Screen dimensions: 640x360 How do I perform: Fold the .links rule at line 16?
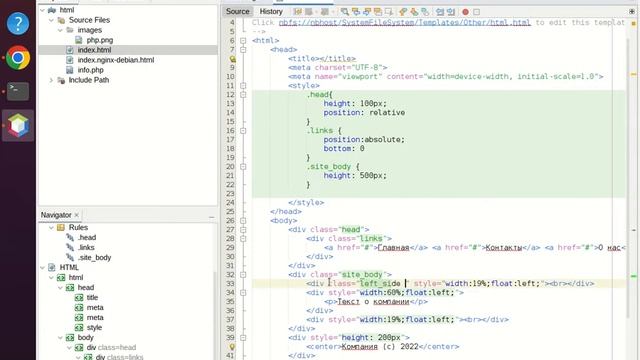(243, 131)
